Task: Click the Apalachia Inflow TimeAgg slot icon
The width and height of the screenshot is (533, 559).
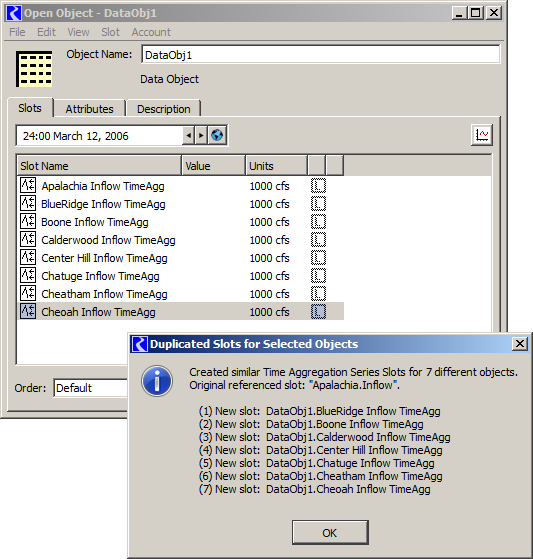Action: [x=28, y=185]
